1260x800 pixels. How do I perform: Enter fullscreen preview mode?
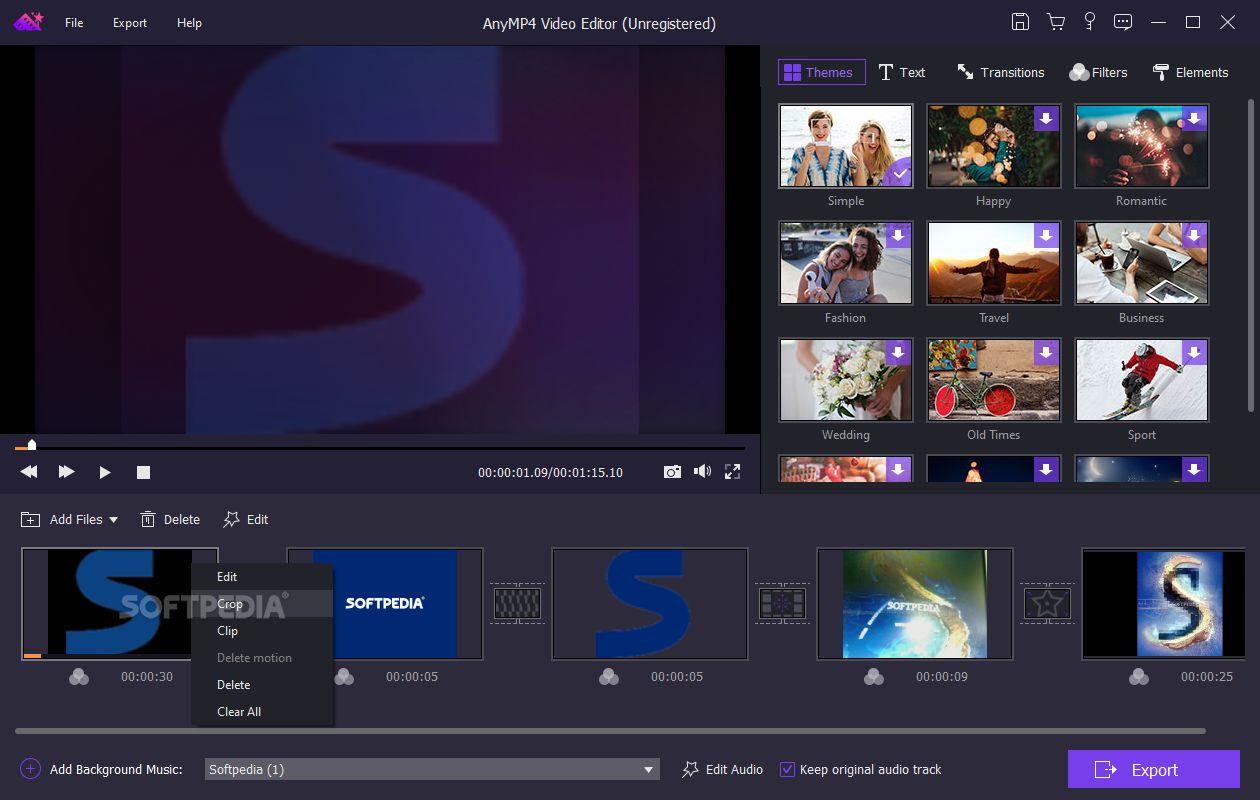[732, 471]
